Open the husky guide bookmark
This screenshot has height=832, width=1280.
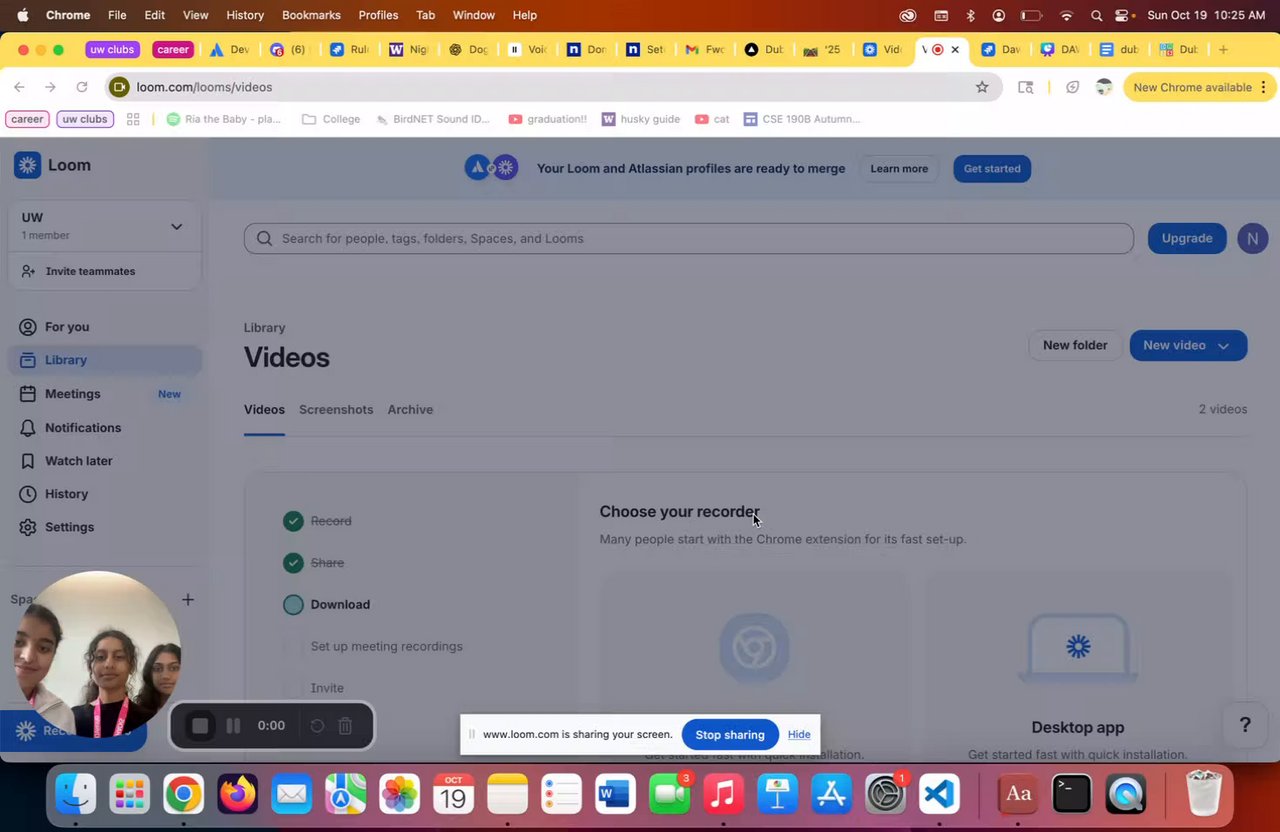point(641,119)
